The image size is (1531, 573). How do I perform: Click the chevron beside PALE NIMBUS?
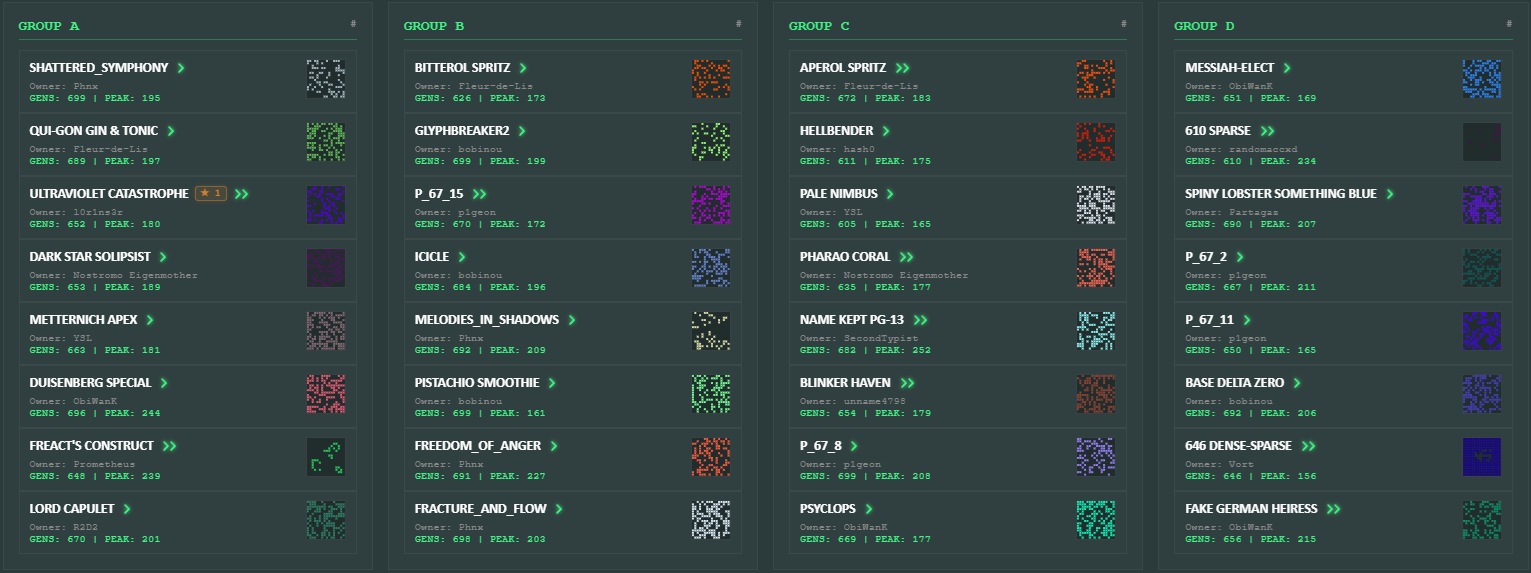click(890, 194)
